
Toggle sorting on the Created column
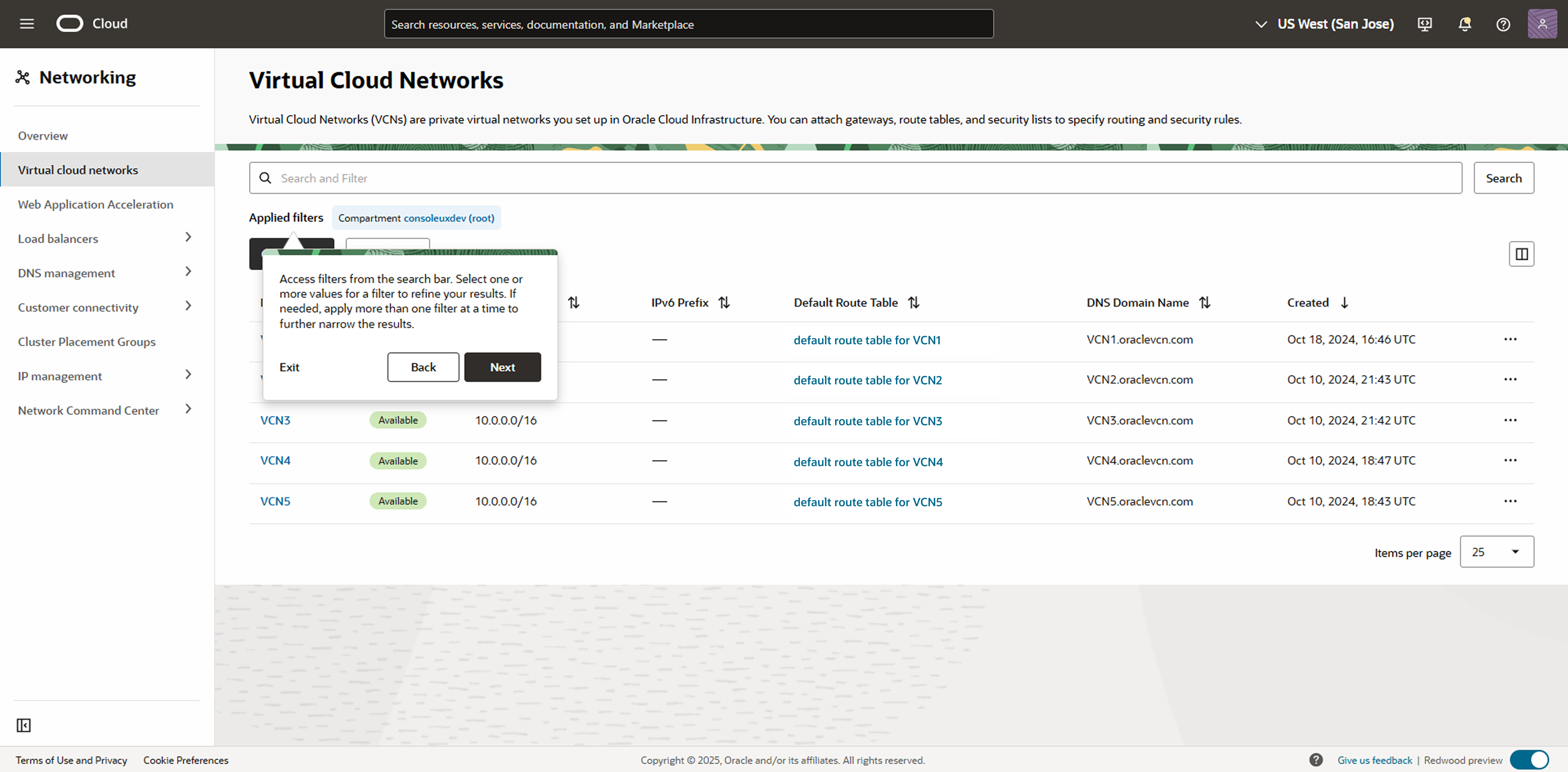pyautogui.click(x=1344, y=302)
